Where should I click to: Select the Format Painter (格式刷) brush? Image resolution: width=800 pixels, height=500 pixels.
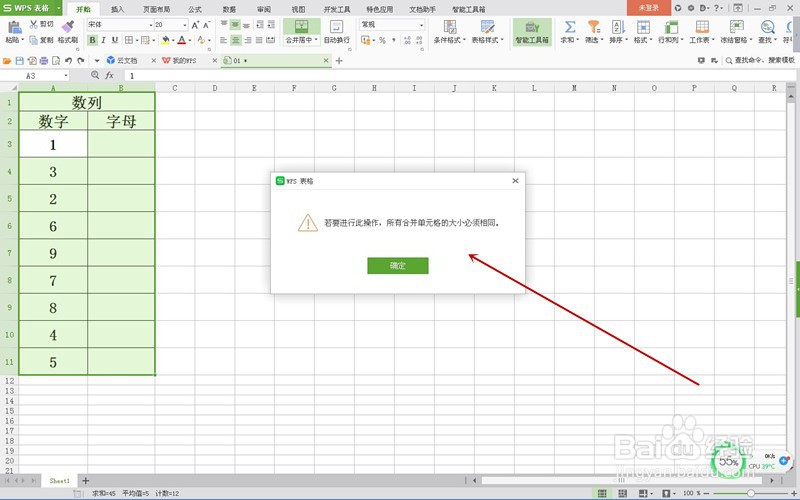(x=67, y=27)
